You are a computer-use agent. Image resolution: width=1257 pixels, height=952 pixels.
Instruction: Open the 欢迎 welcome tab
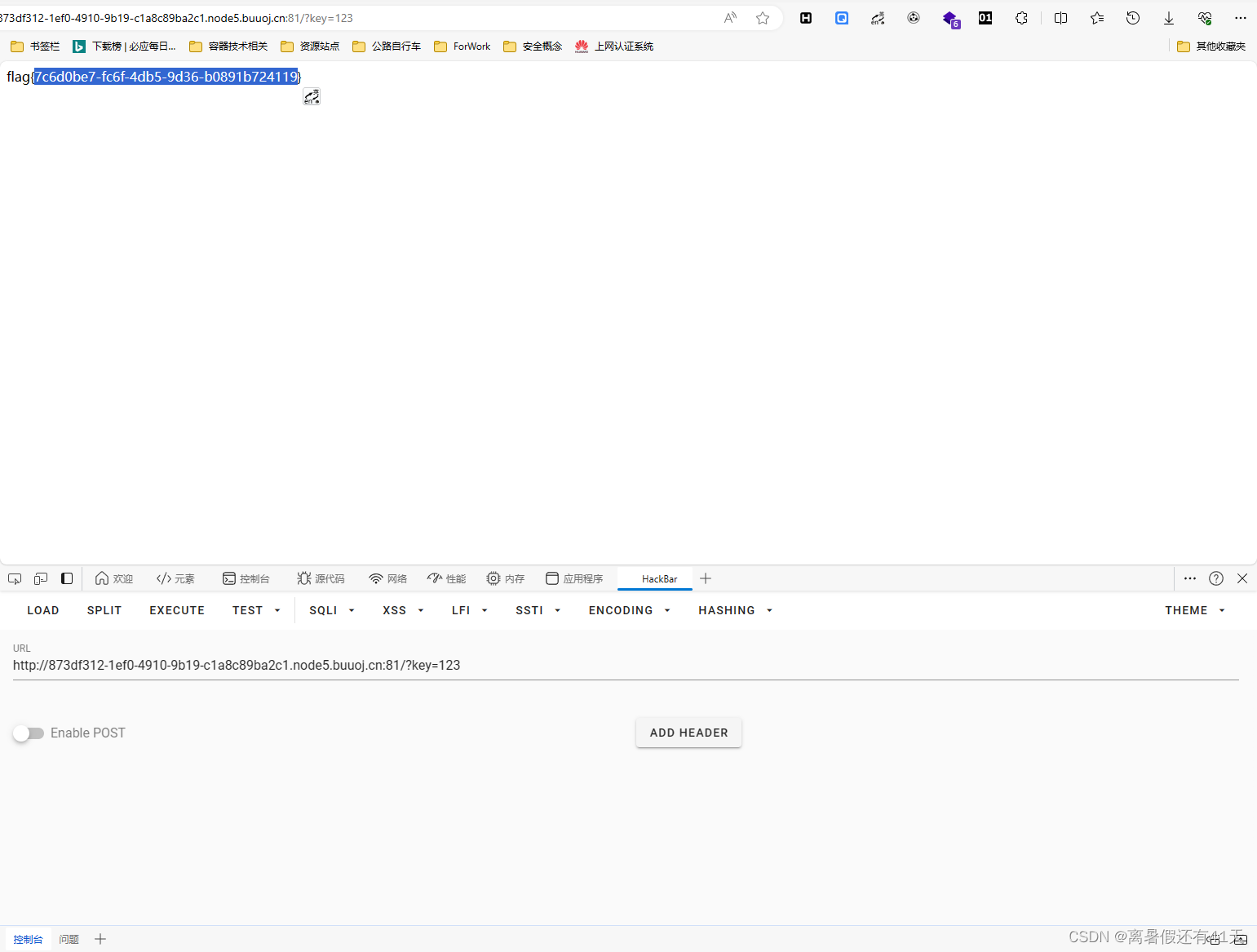[x=114, y=578]
